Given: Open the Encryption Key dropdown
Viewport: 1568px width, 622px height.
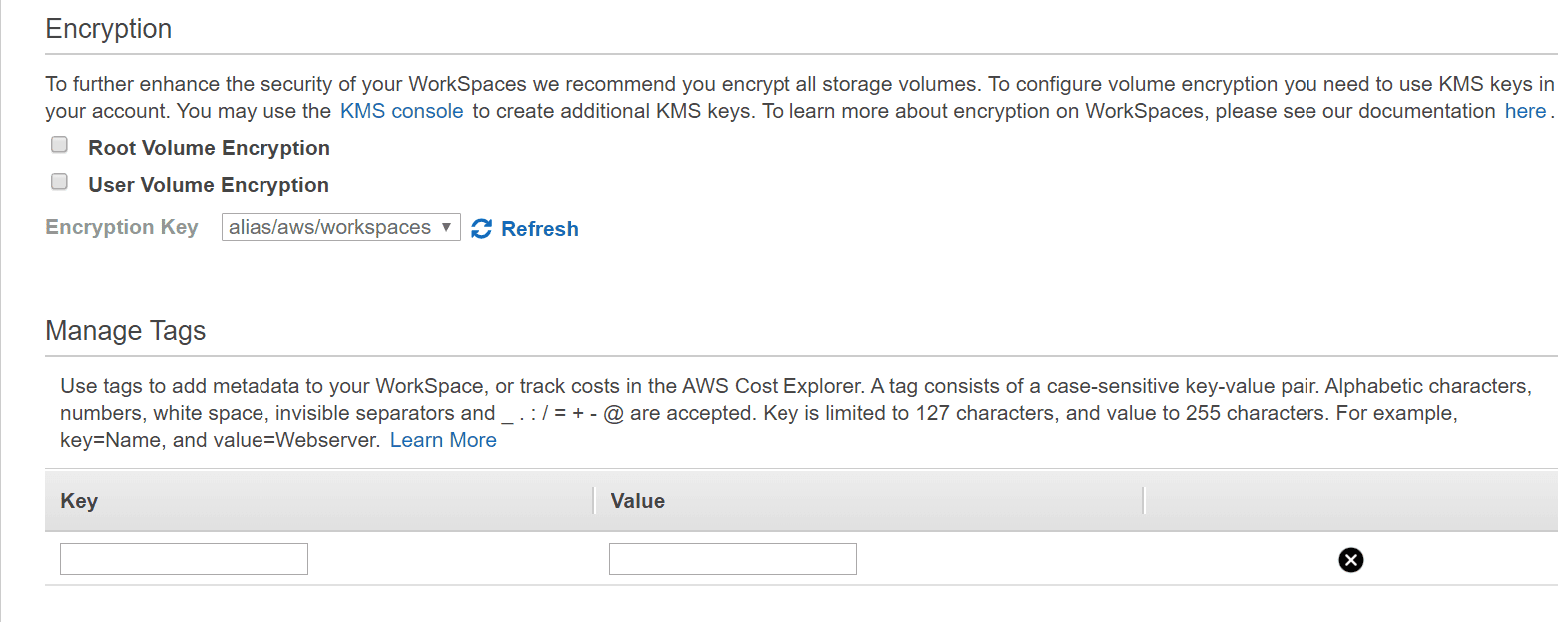Looking at the screenshot, I should point(340,228).
